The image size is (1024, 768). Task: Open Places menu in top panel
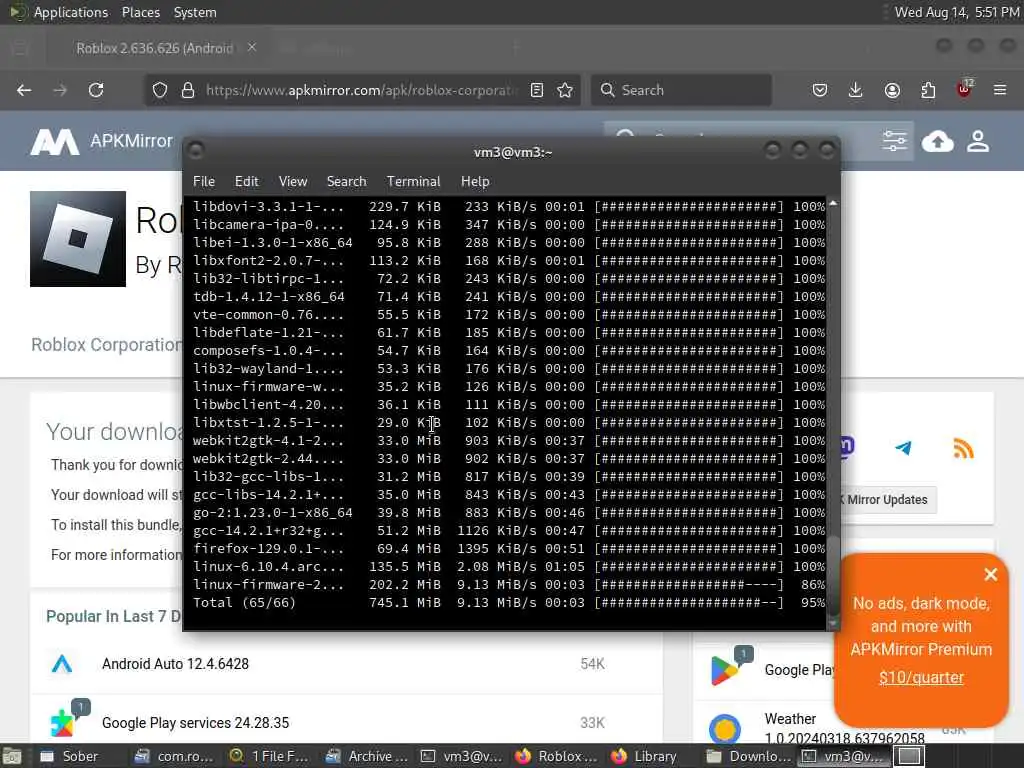pyautogui.click(x=140, y=12)
